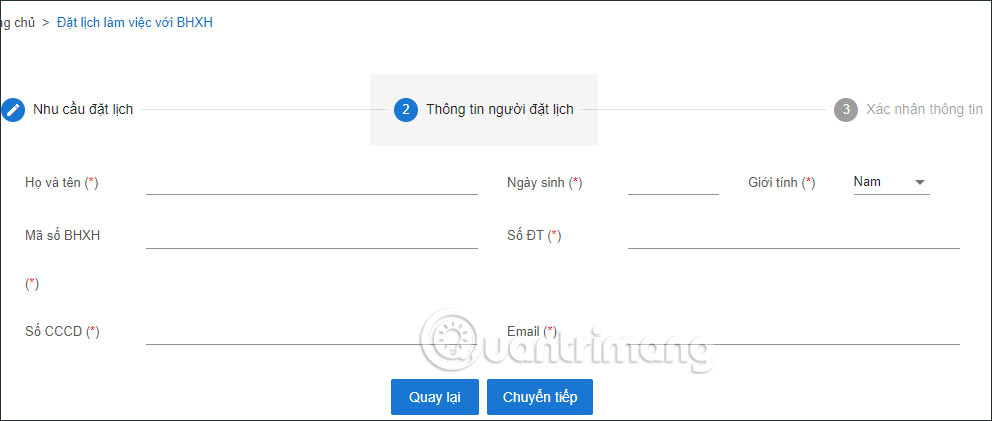This screenshot has height=421, width=992.
Task: Click the gray step 3 number circle
Action: [x=846, y=110]
